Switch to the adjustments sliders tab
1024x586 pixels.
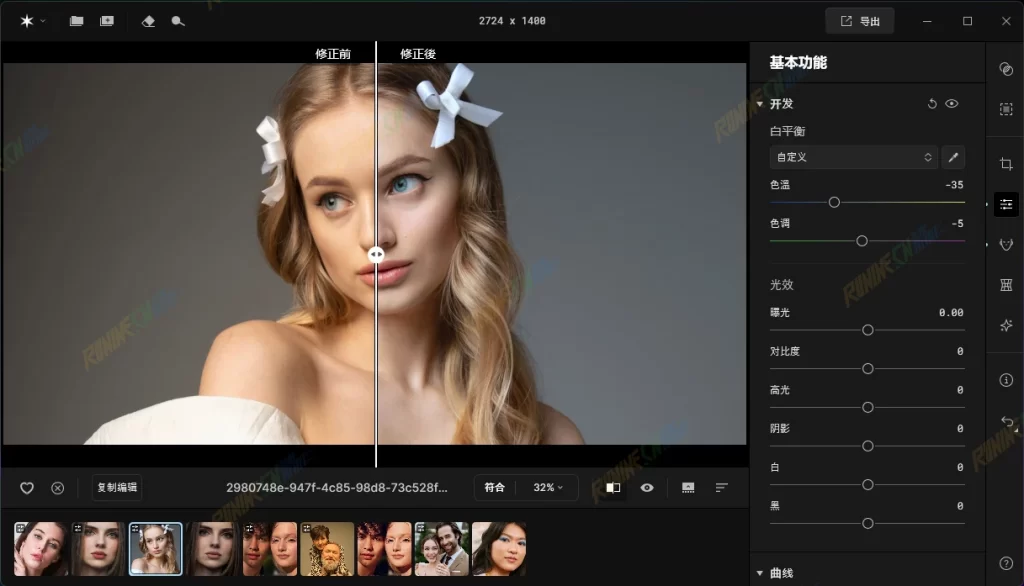coord(1006,204)
